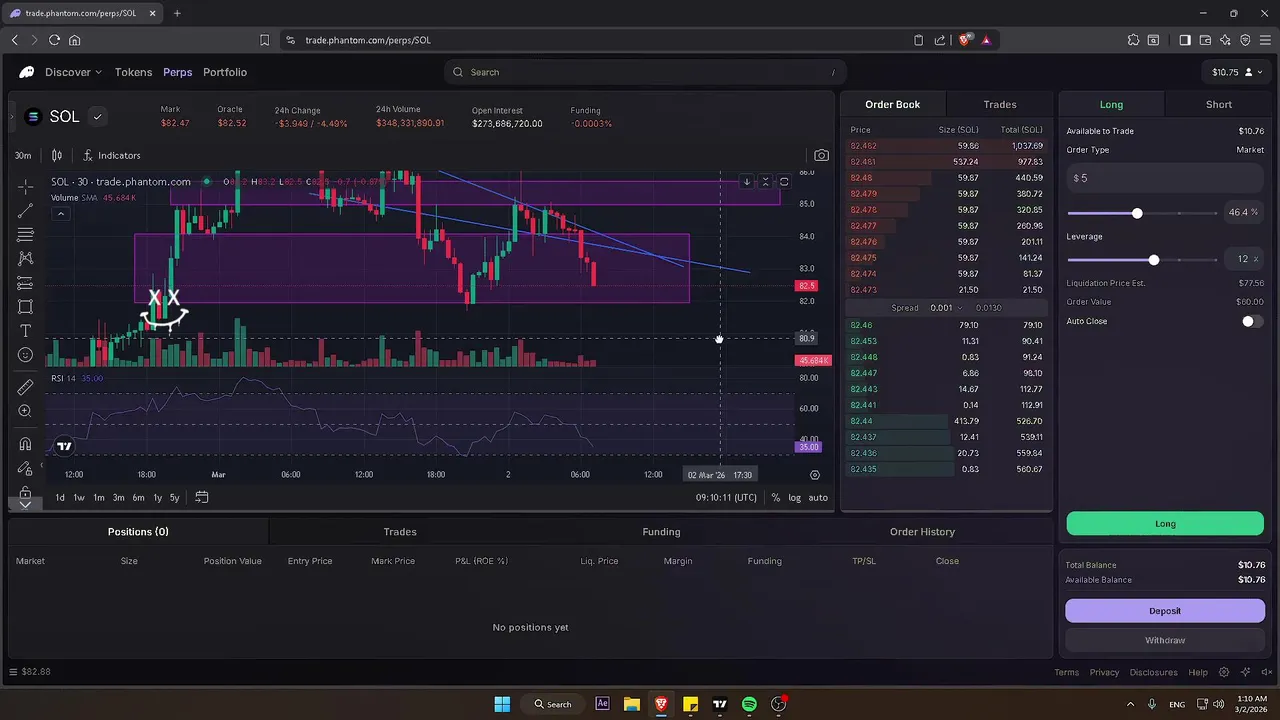Click the order size percentage slider handle
Image resolution: width=1280 pixels, height=720 pixels.
pyautogui.click(x=1137, y=213)
